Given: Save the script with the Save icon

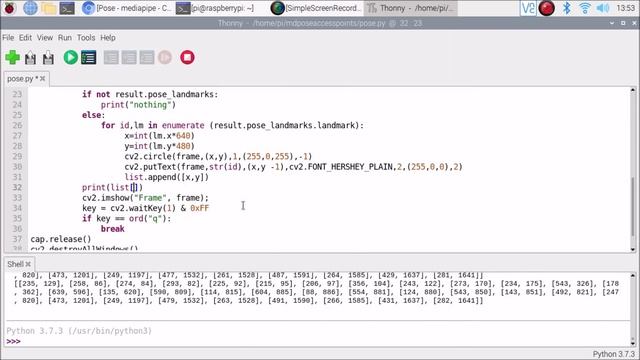Looking at the screenshot, I should click(48, 58).
